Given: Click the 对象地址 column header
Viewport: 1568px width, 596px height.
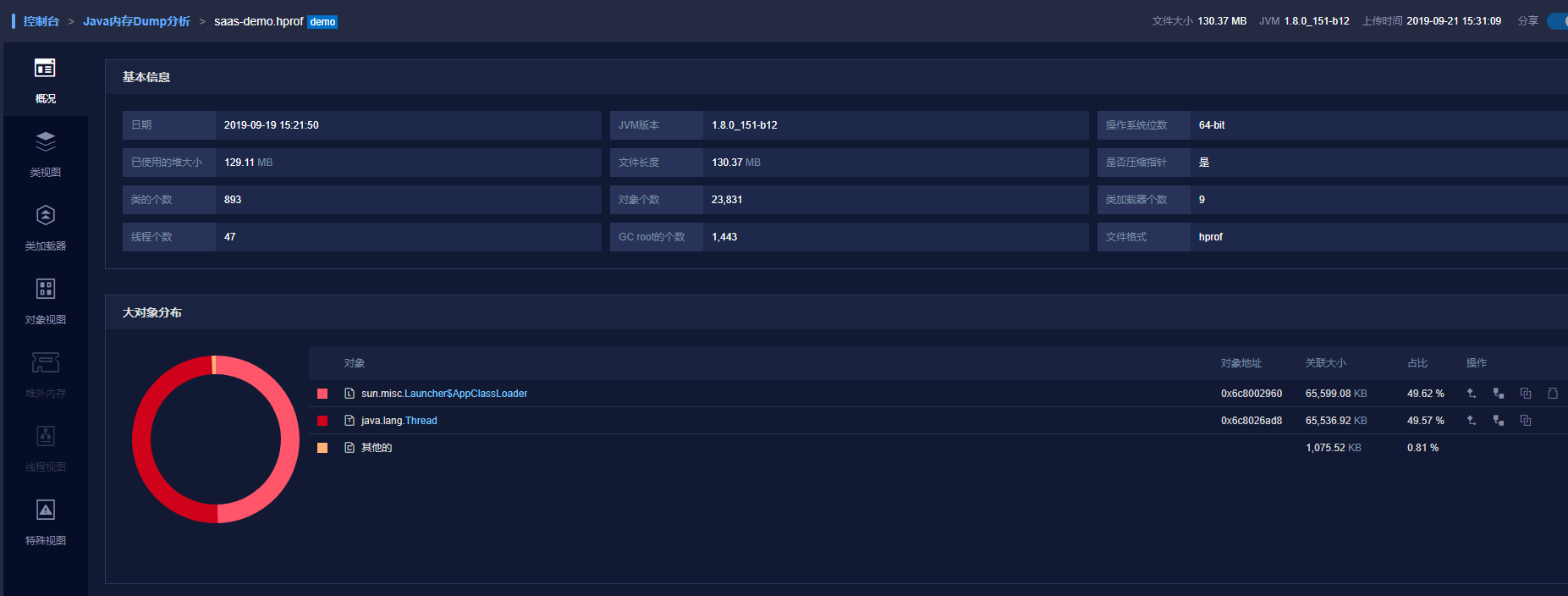Looking at the screenshot, I should pos(1241,363).
